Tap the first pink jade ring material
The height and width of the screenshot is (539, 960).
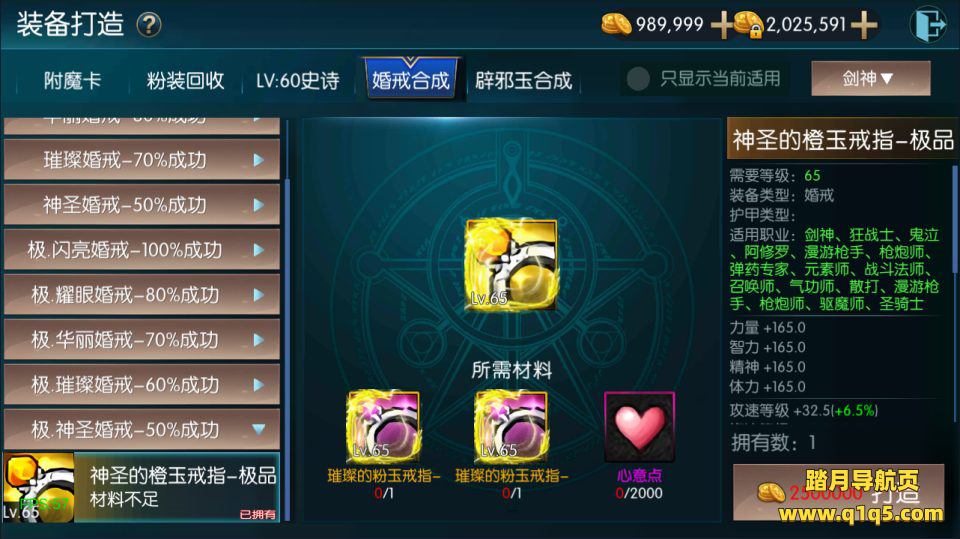(383, 427)
